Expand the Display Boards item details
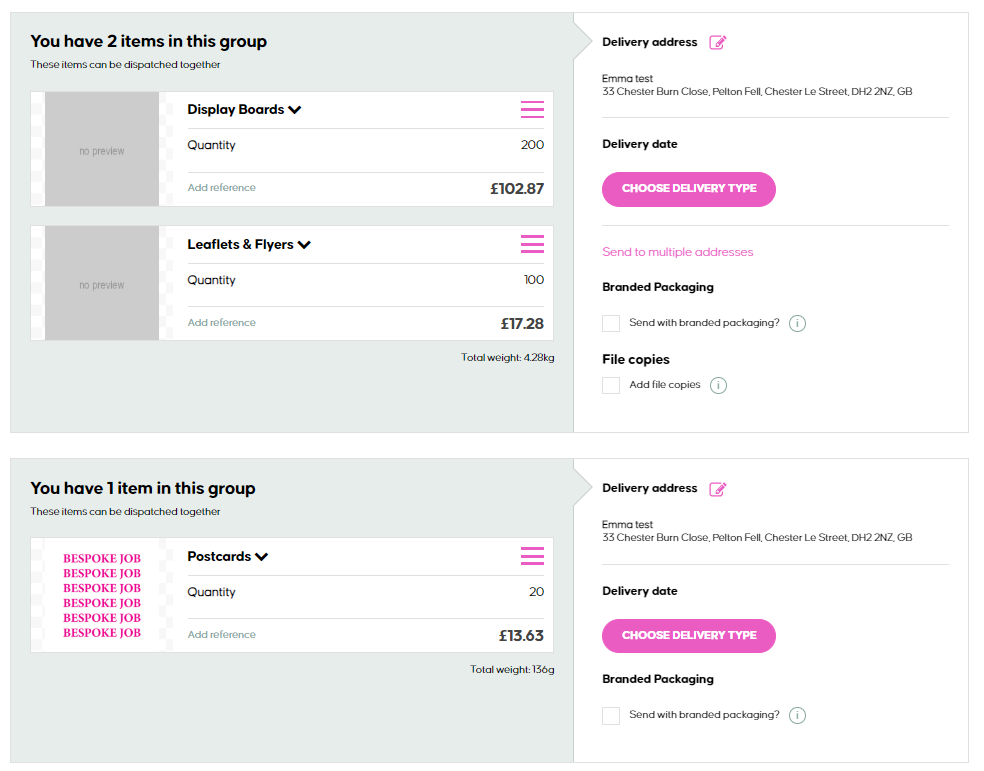This screenshot has height=771, width=984. pyautogui.click(x=295, y=110)
